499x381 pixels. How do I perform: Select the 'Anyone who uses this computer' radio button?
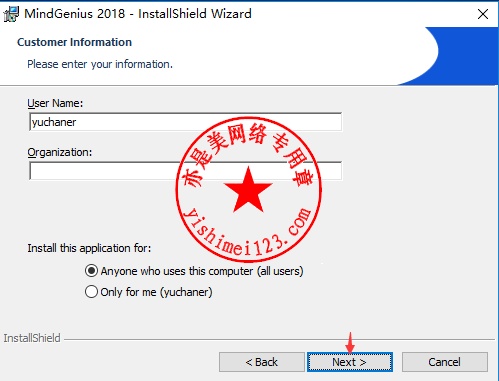pos(91,271)
